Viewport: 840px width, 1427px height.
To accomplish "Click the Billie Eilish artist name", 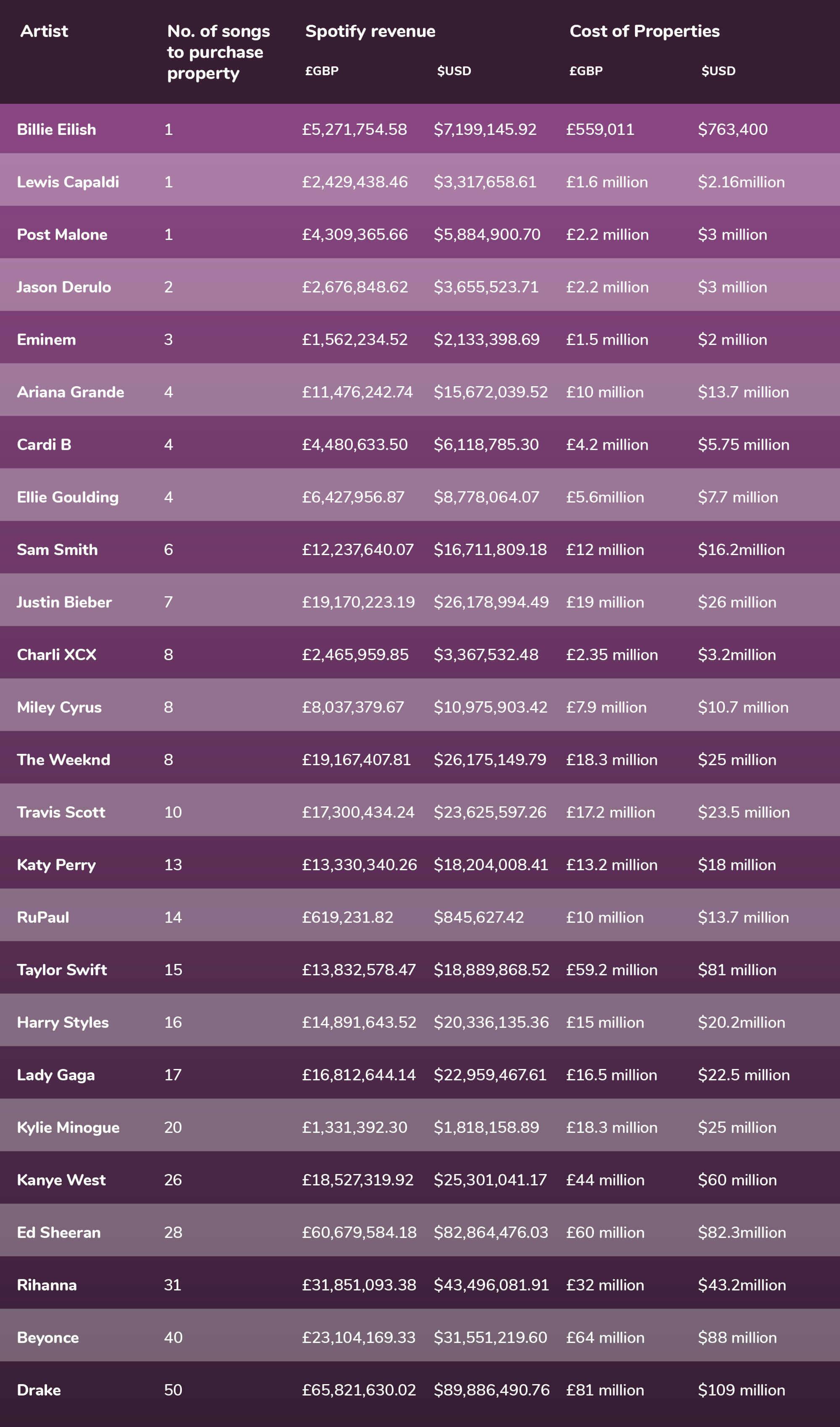I will (57, 130).
